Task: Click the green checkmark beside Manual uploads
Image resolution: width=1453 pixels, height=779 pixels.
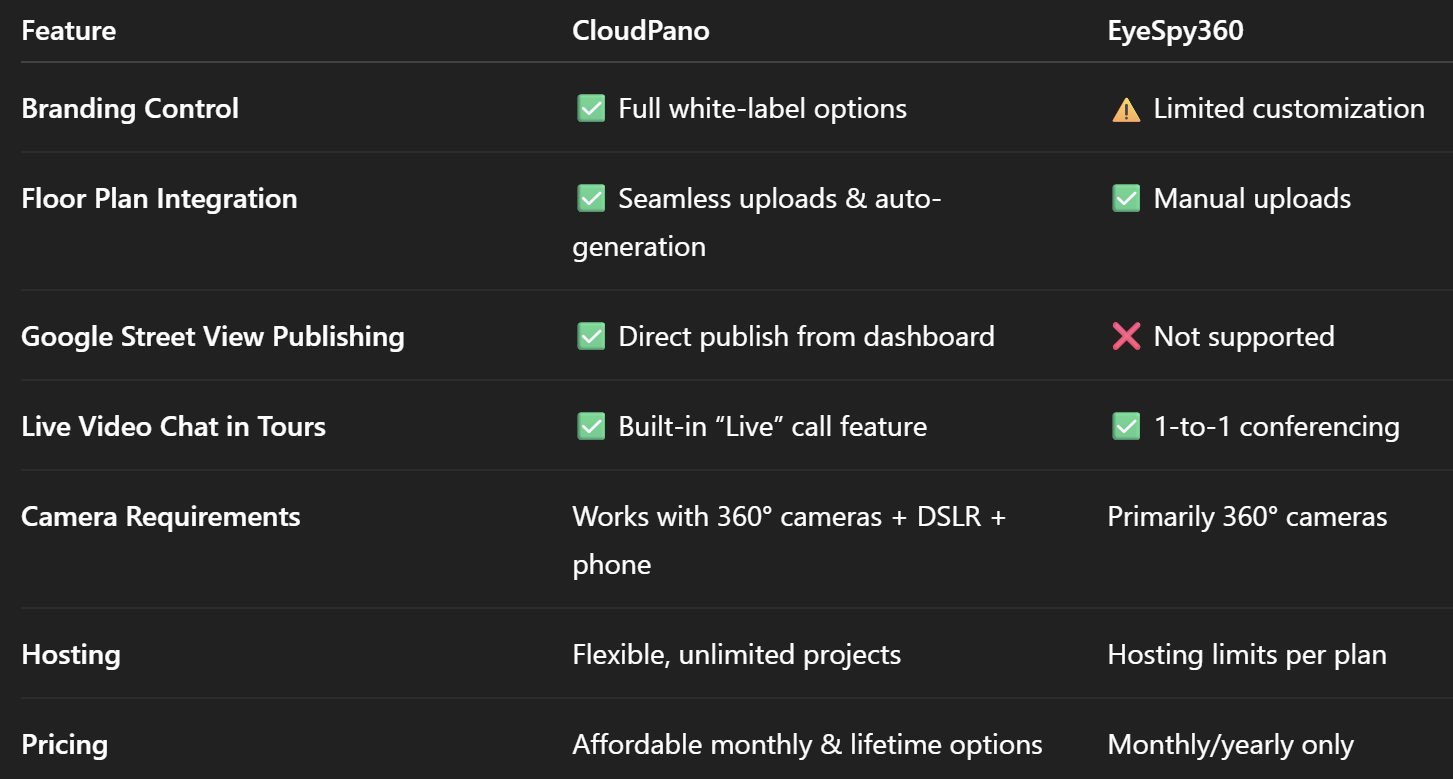Action: click(x=1126, y=198)
